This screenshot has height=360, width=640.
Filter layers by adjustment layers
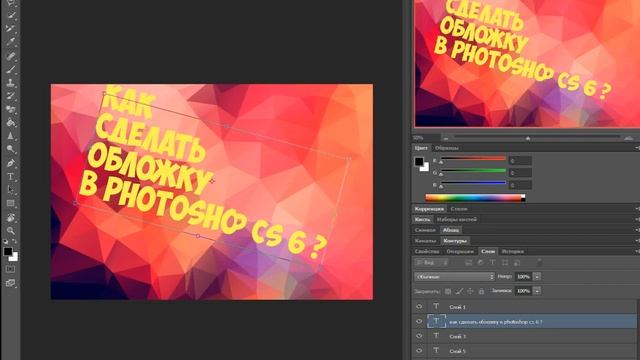point(480,263)
